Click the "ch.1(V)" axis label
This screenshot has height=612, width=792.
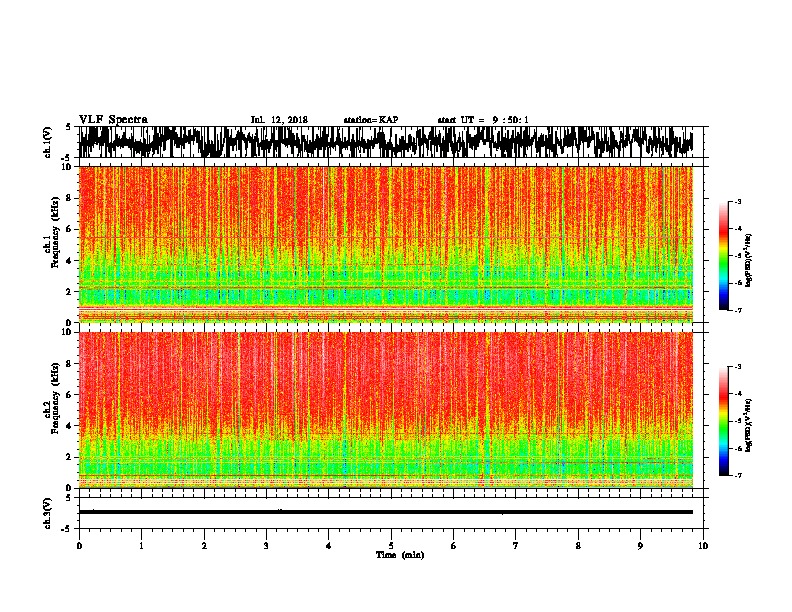click(48, 142)
